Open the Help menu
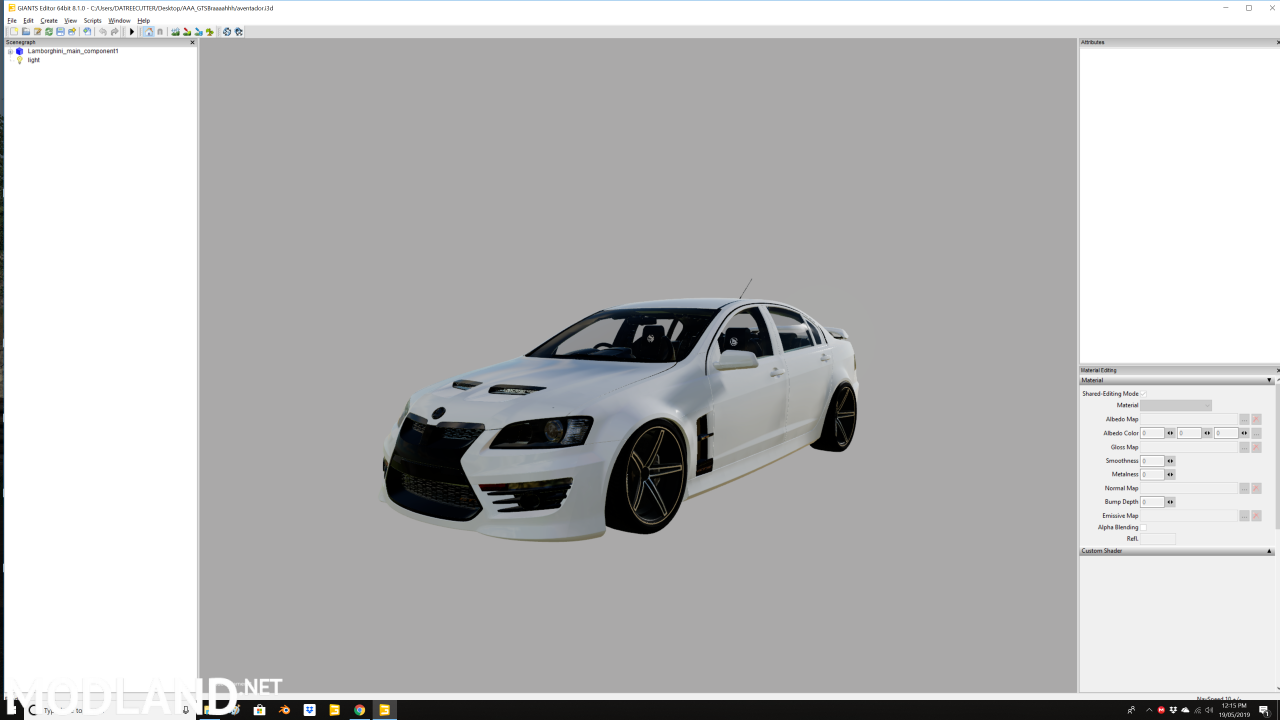 point(144,20)
